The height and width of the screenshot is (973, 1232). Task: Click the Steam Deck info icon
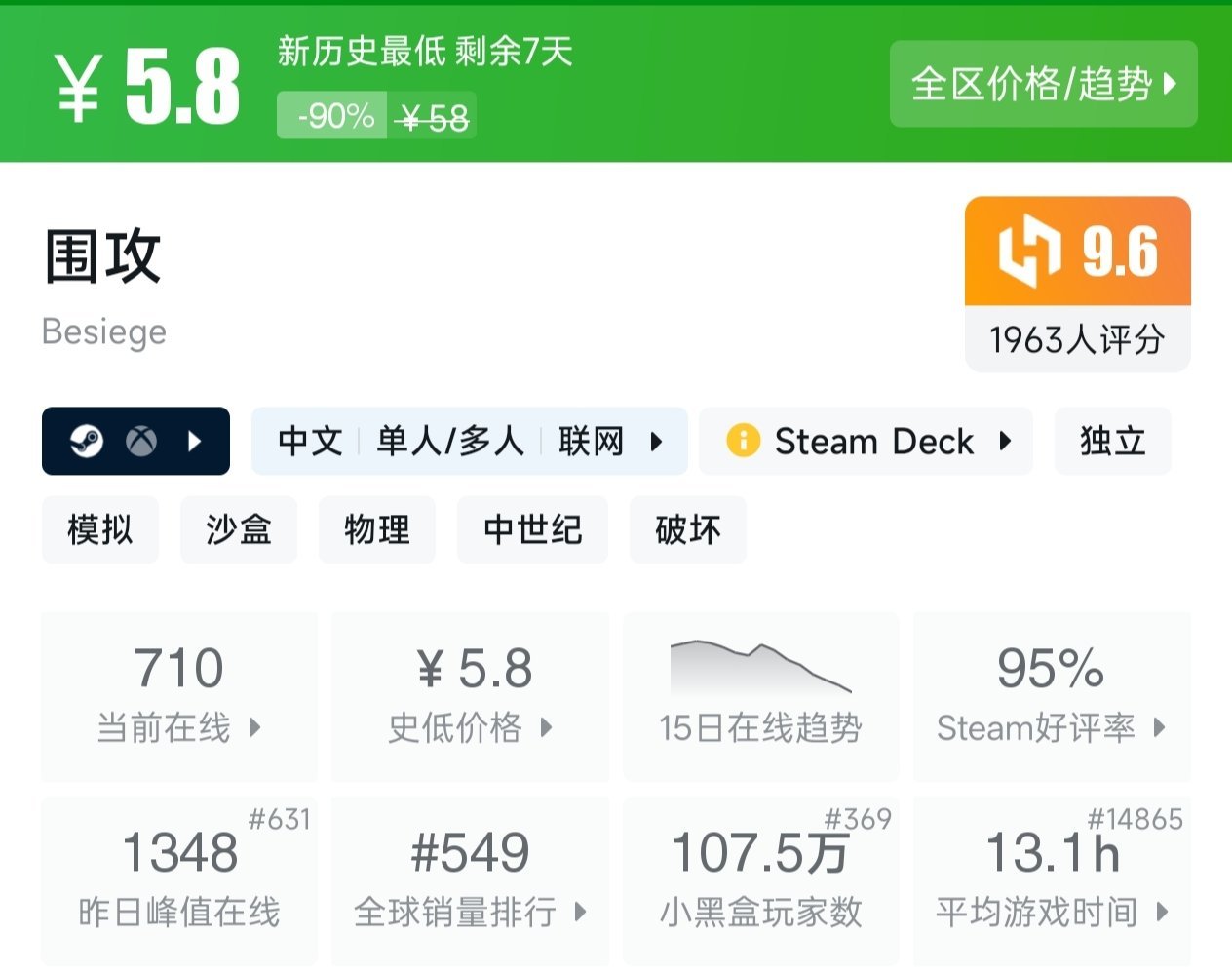pos(743,441)
